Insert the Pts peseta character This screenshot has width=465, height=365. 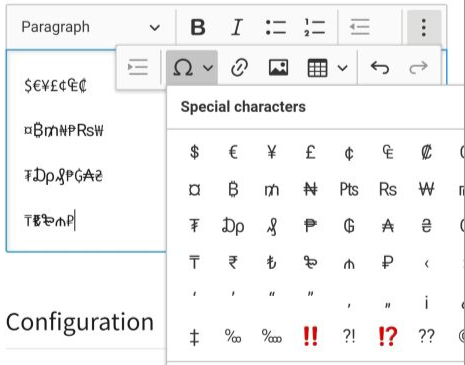(x=349, y=190)
